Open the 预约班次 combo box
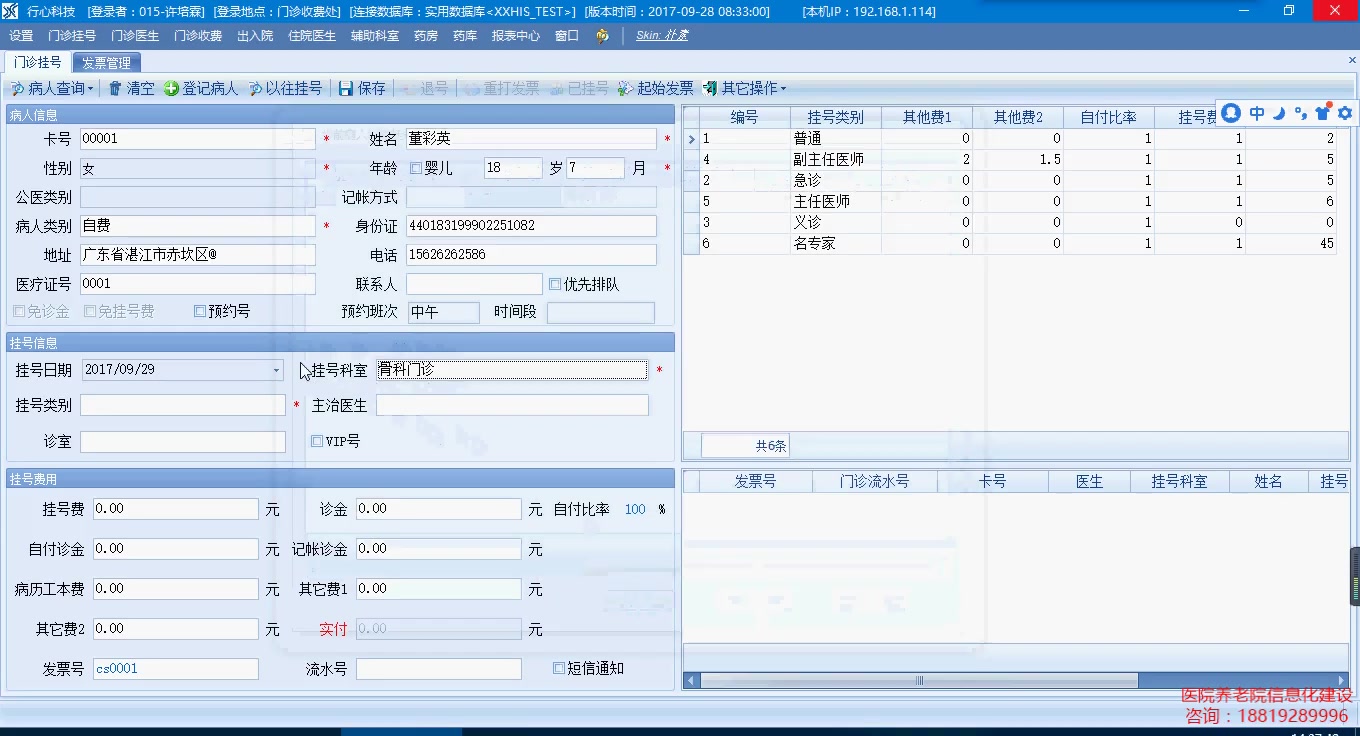Screen dimensions: 1360x736 tap(443, 312)
